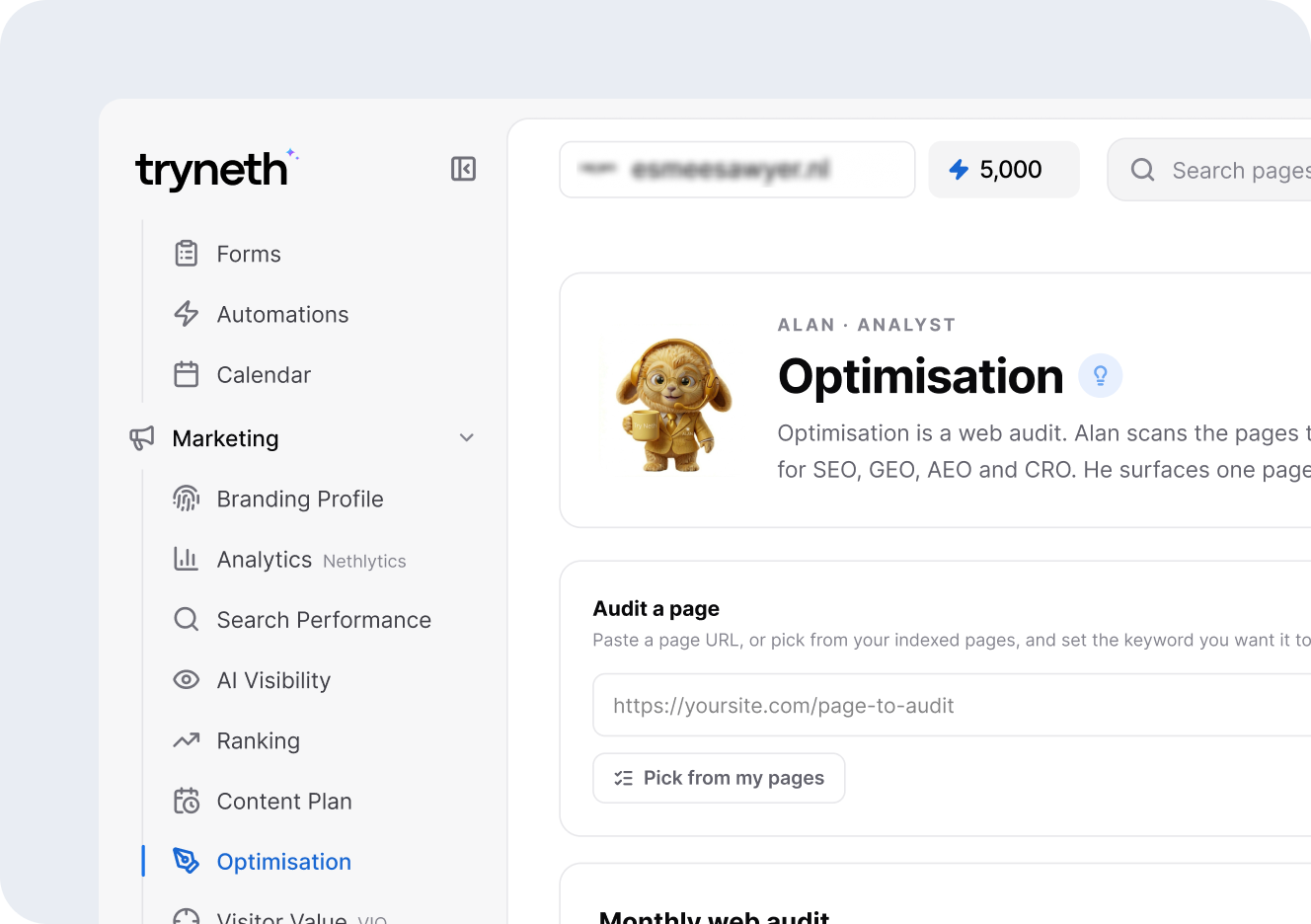Click the Search Performance magnifier icon
Image resolution: width=1311 pixels, height=924 pixels.
(187, 619)
